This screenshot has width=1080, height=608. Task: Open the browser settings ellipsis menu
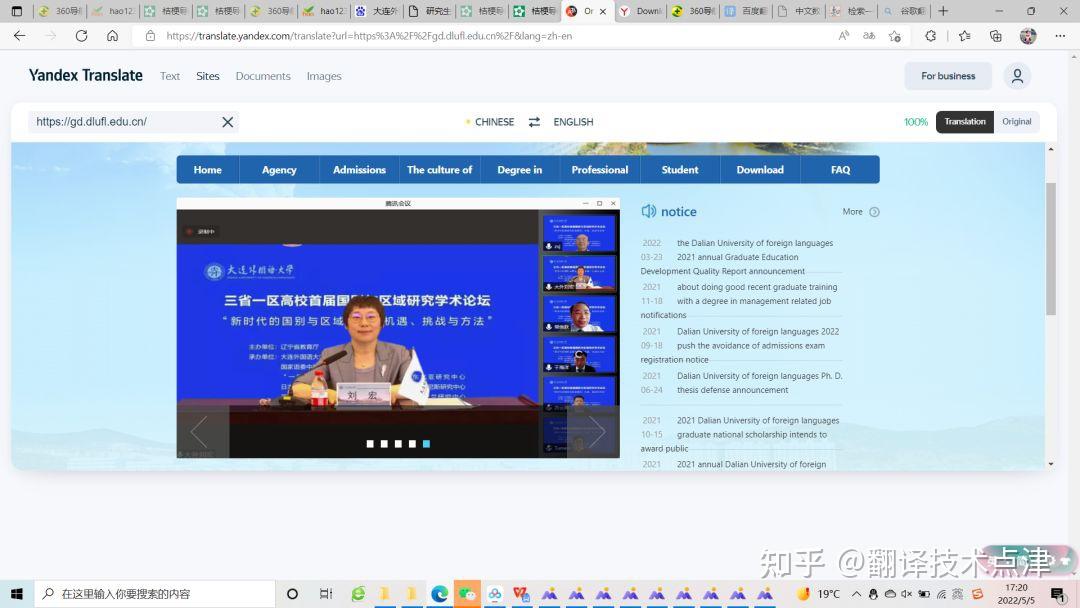1060,35
